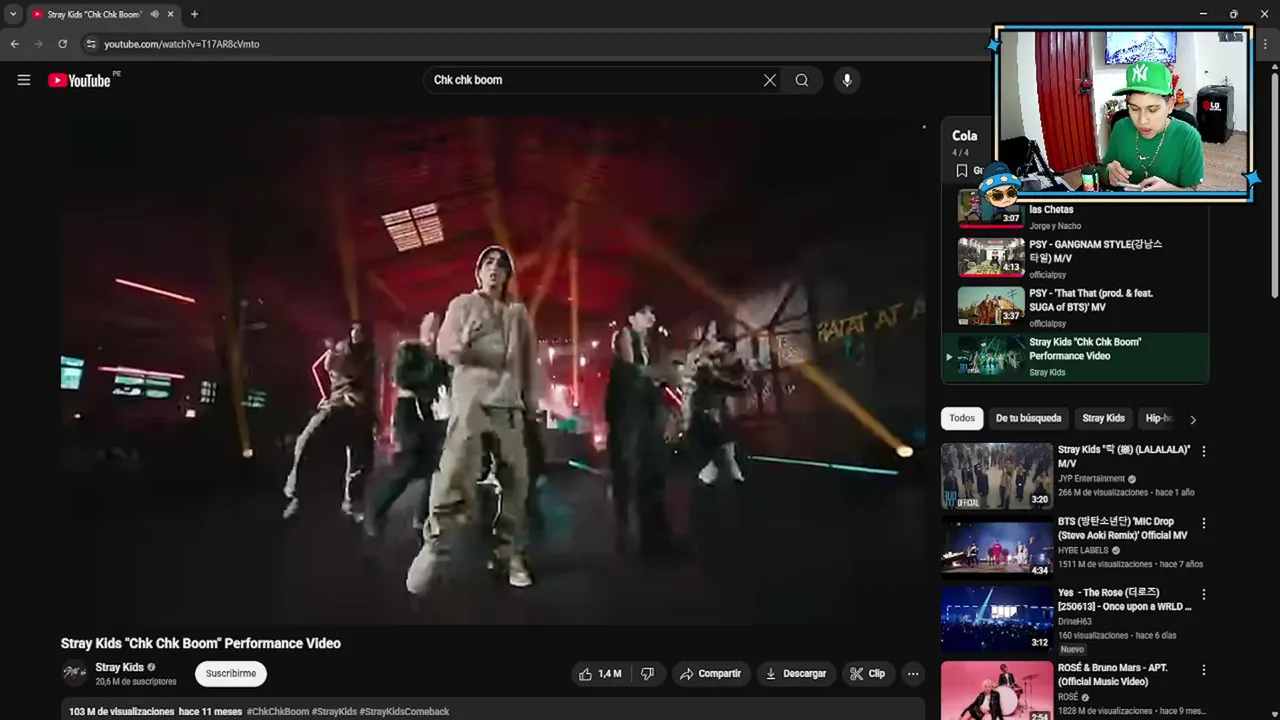Close the Stray Kids browser tab
The image size is (1280, 720).
pyautogui.click(x=171, y=14)
